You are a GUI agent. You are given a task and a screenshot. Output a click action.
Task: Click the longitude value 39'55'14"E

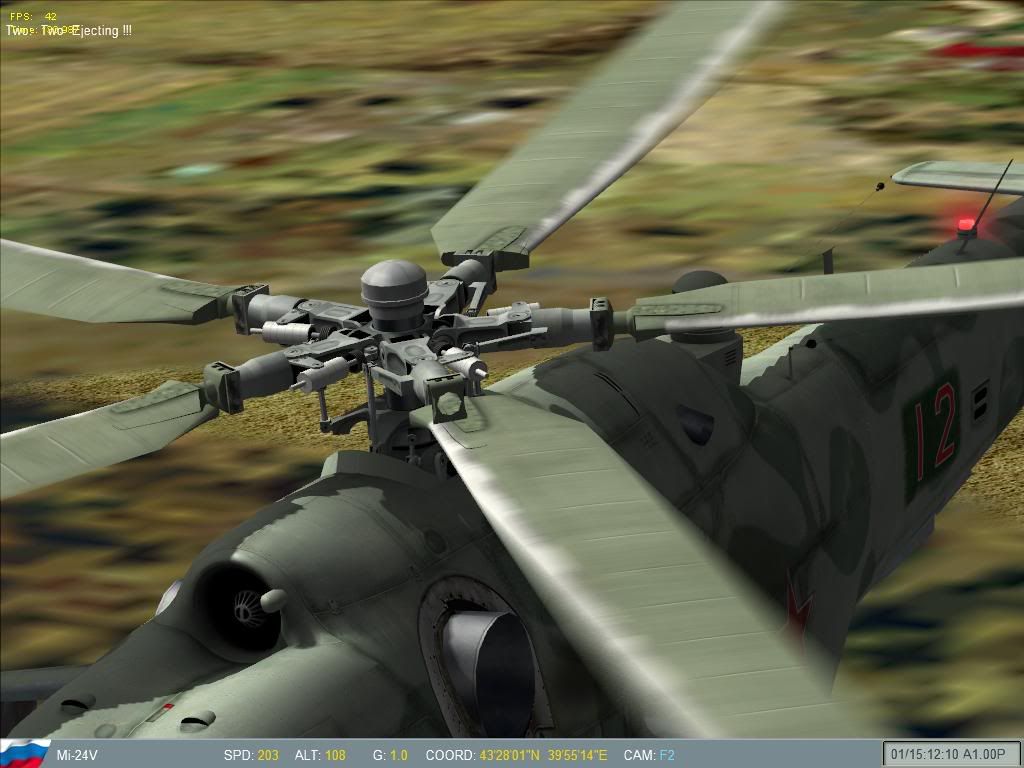(x=577, y=756)
